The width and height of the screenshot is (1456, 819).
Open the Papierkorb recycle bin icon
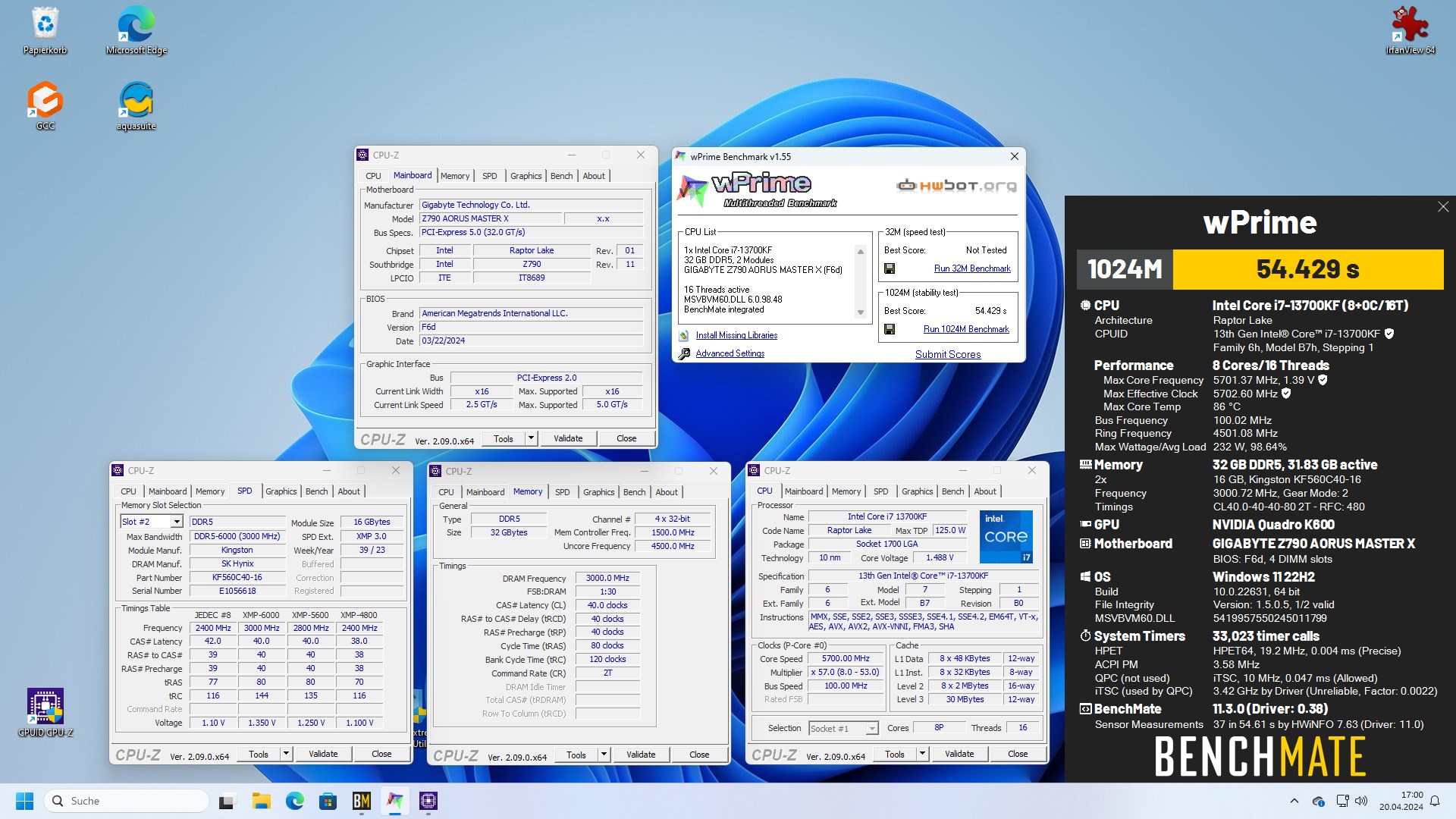(x=45, y=30)
